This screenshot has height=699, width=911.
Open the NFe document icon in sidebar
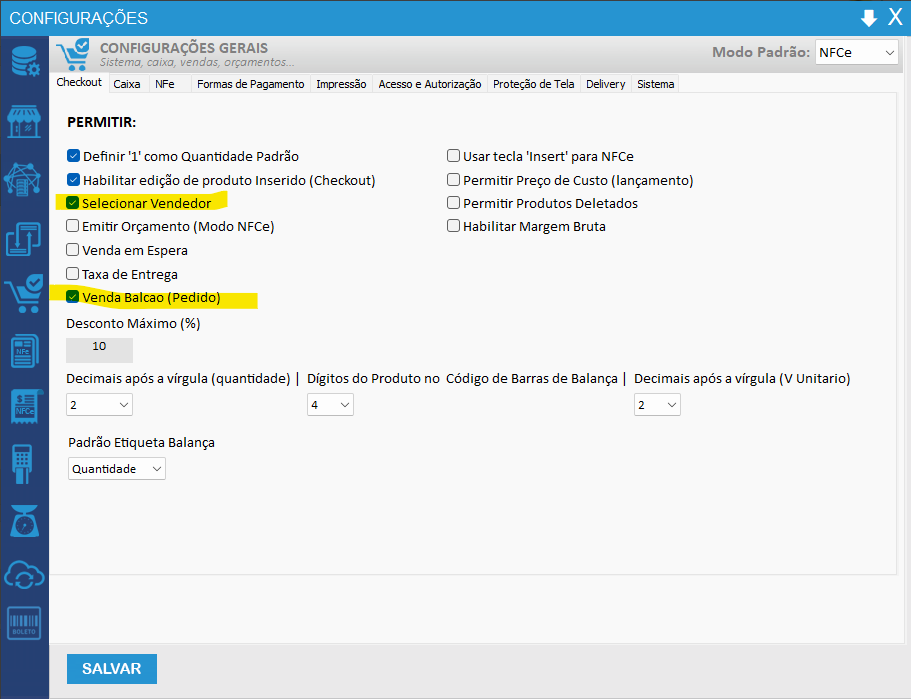[x=24, y=351]
